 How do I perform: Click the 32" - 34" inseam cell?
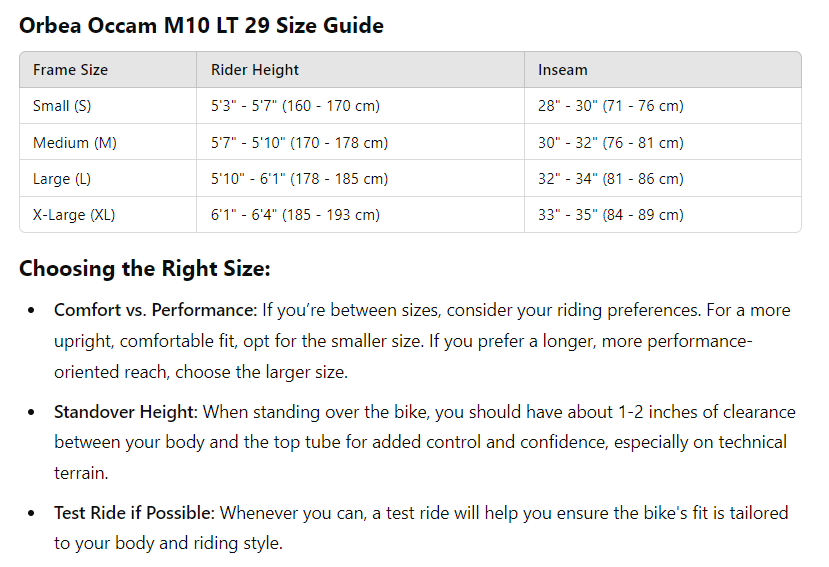(610, 179)
